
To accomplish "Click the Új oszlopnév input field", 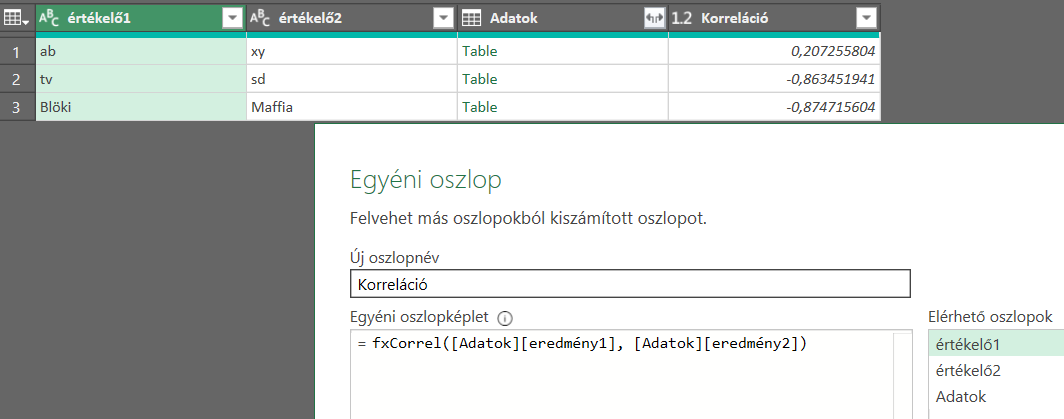I will [x=630, y=284].
